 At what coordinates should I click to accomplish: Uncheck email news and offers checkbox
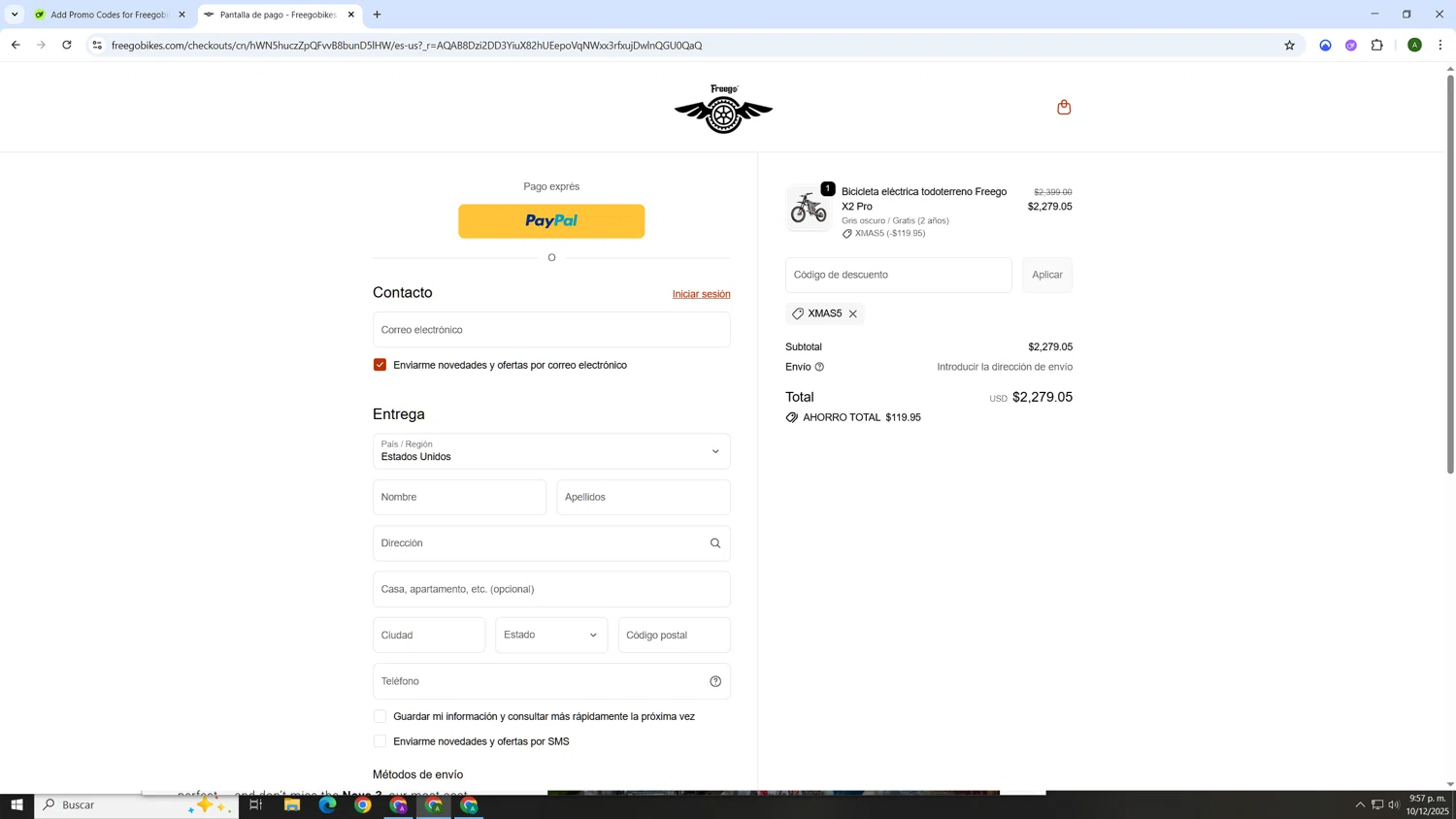click(380, 365)
